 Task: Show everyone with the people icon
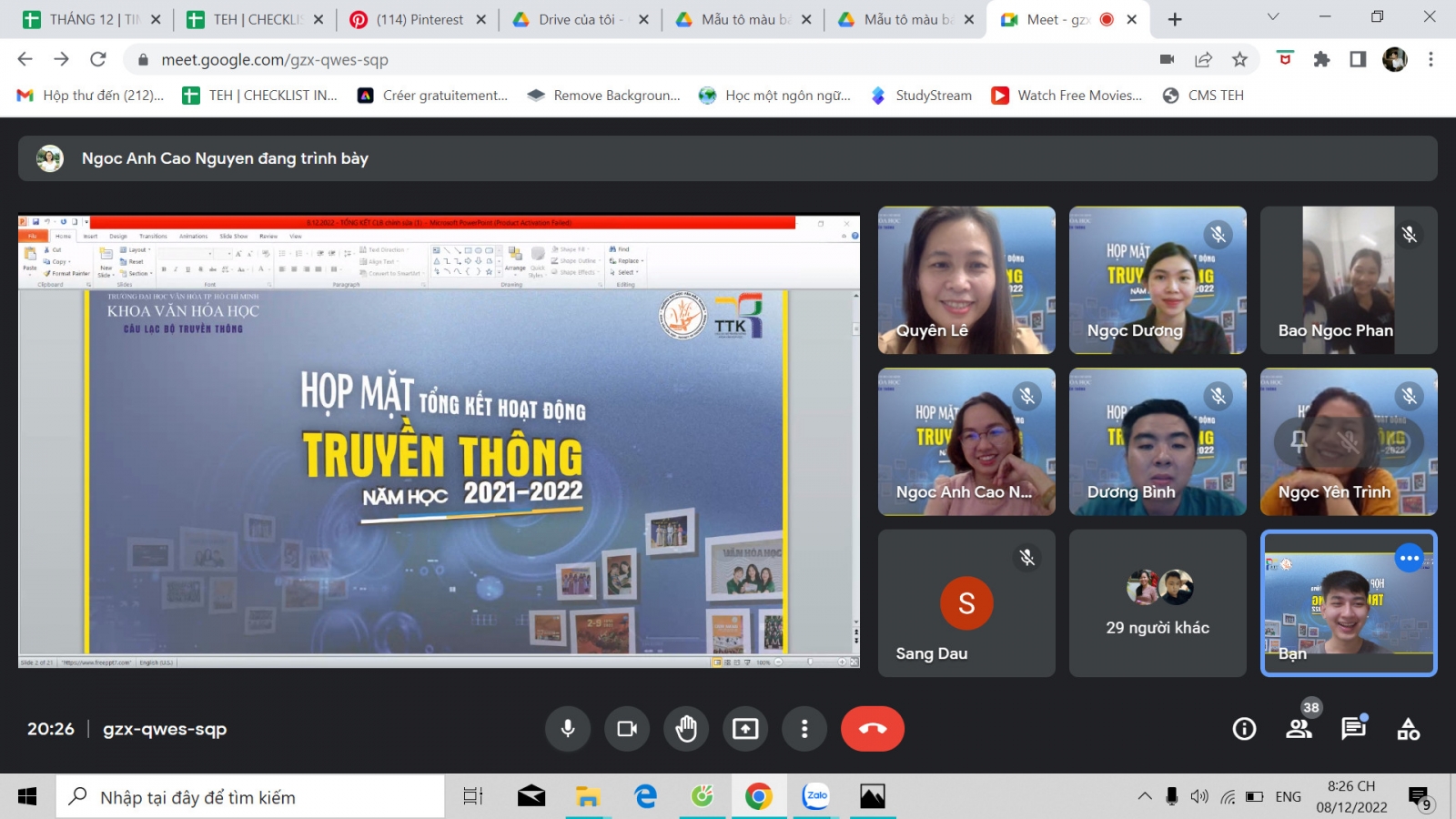(x=1299, y=729)
